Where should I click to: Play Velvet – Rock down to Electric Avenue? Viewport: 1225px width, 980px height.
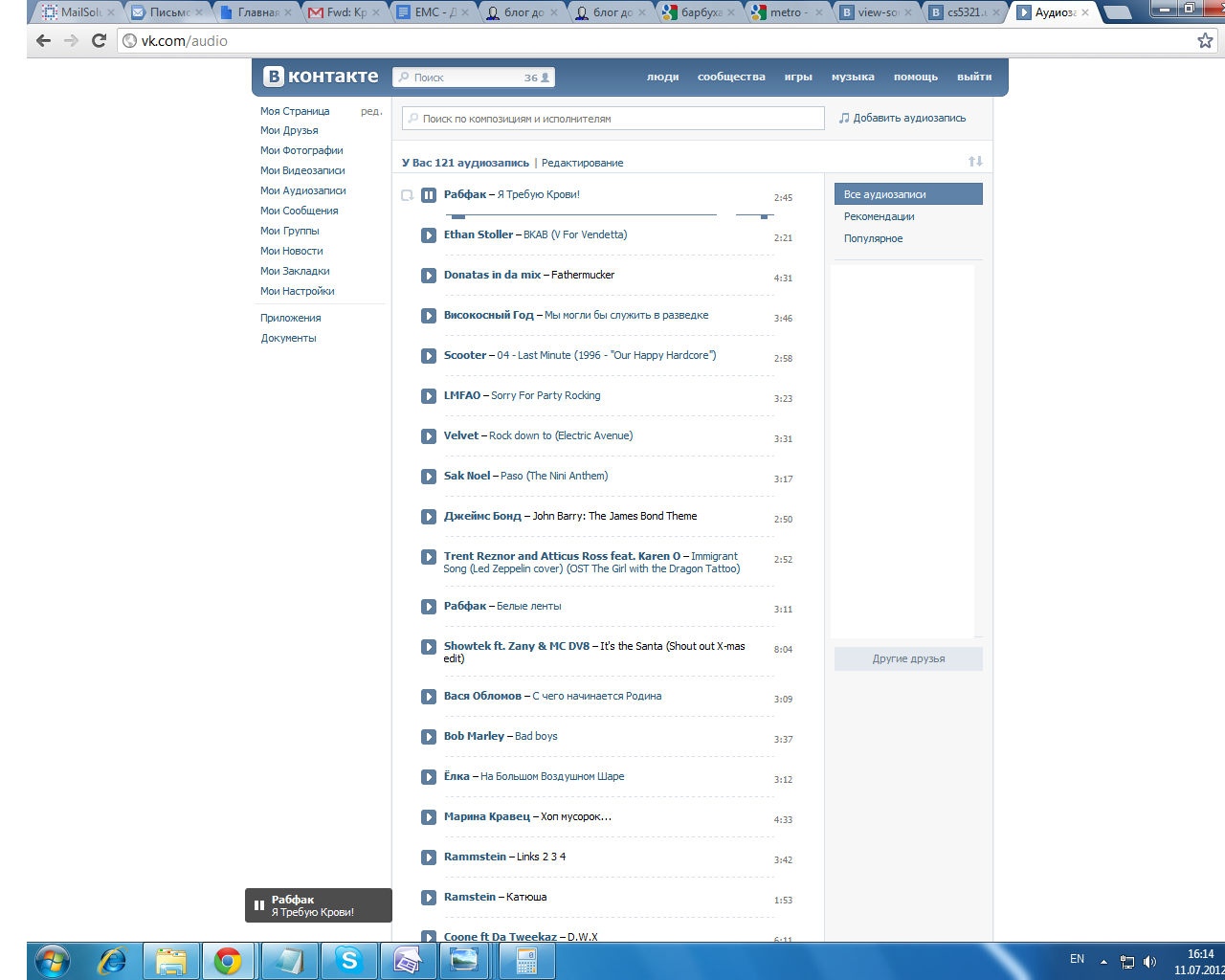pos(429,436)
